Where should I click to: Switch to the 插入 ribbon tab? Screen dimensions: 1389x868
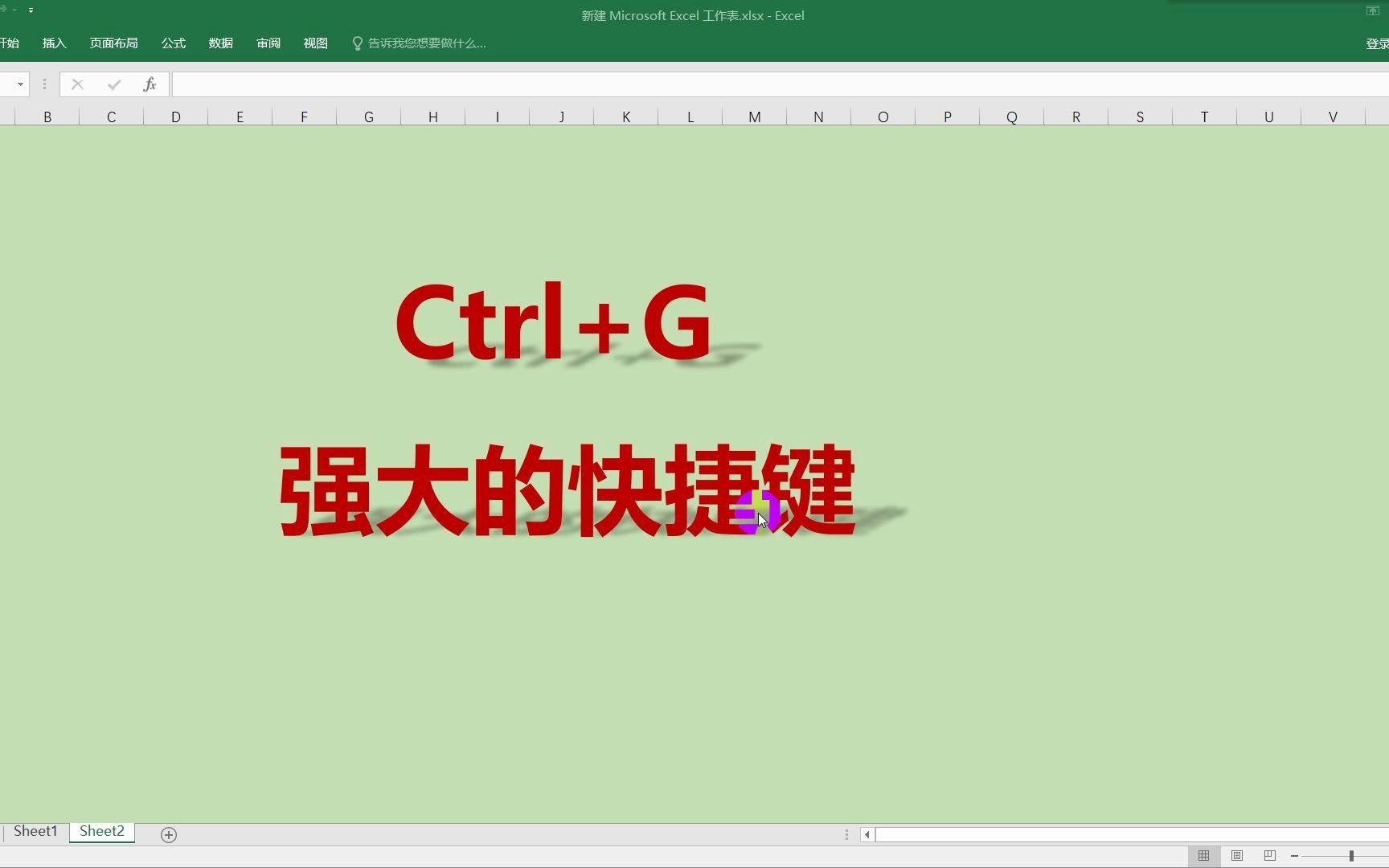pyautogui.click(x=53, y=43)
